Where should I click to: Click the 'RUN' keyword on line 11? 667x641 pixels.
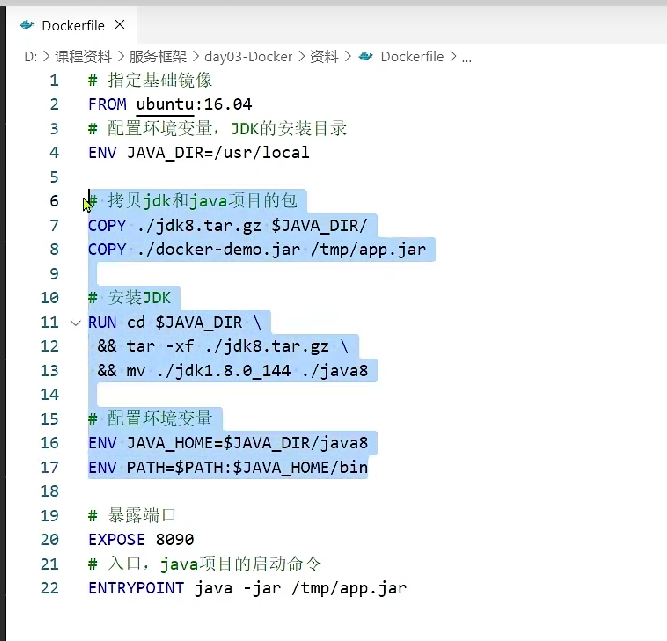point(102,322)
